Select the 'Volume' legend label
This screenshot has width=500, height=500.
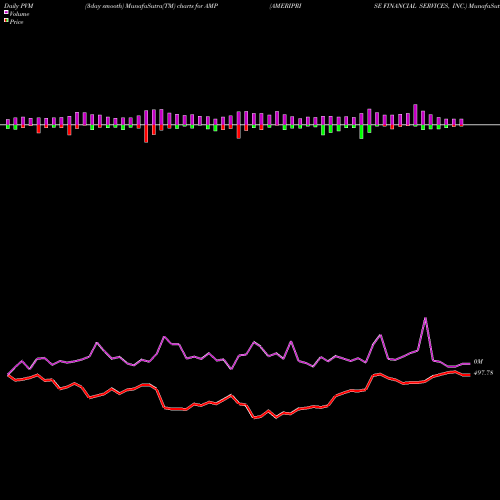(x=19, y=14)
